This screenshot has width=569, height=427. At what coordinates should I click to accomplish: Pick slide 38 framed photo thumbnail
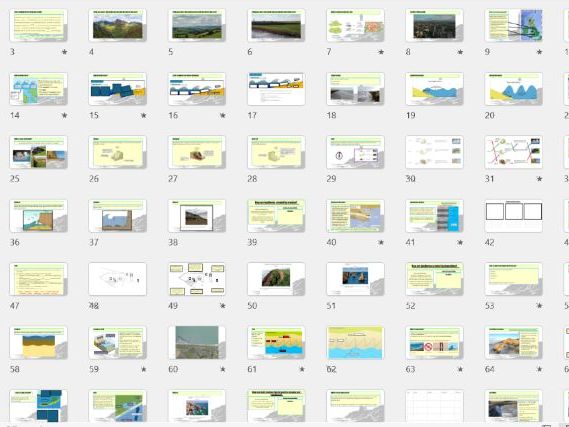pyautogui.click(x=197, y=216)
